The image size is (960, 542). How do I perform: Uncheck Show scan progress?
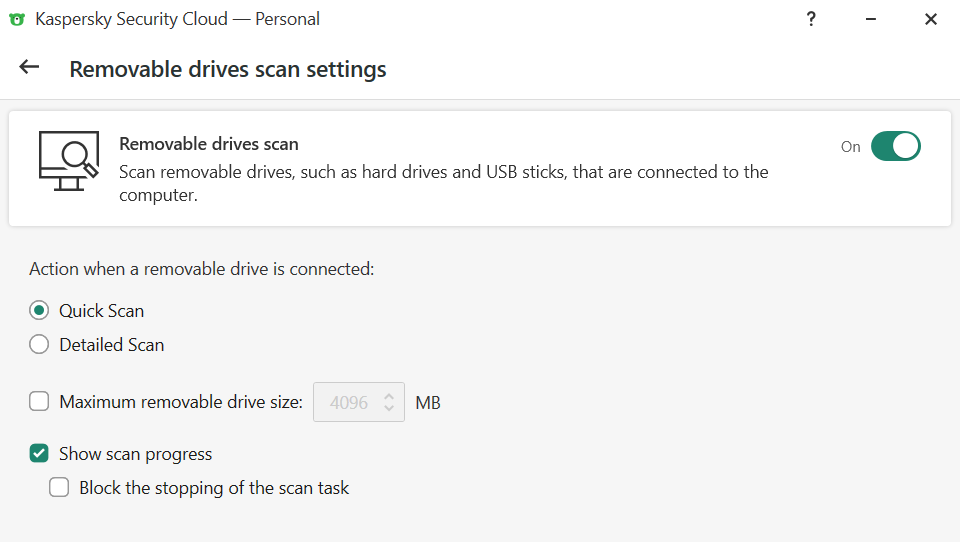[39, 454]
